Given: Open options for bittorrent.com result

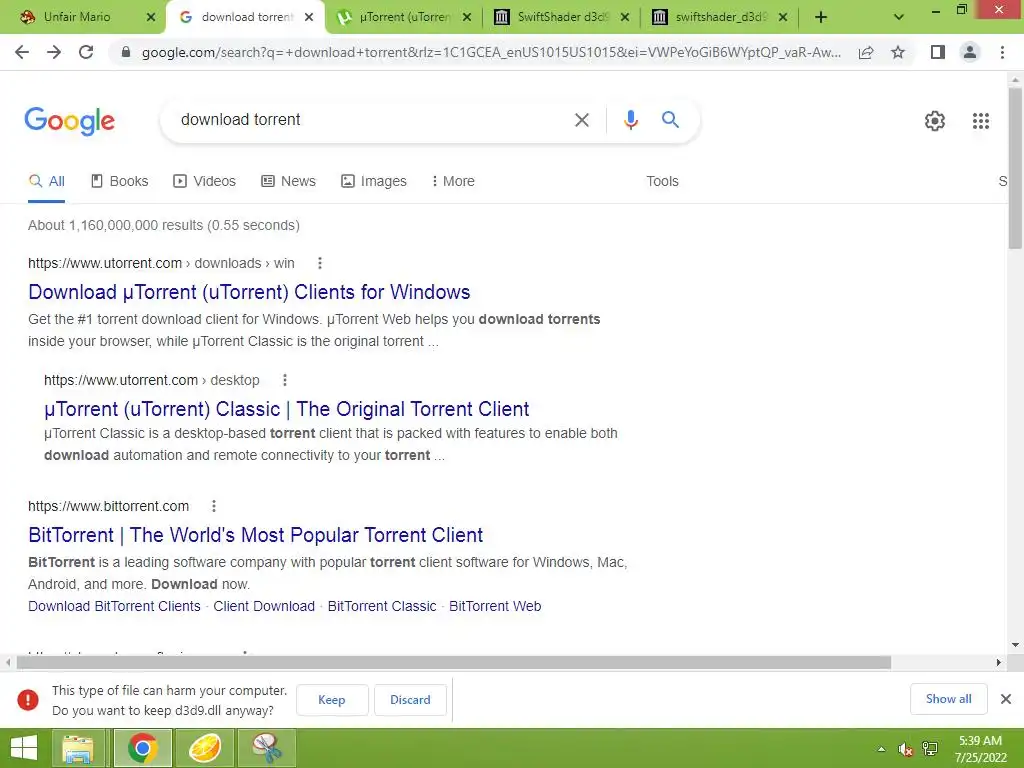Looking at the screenshot, I should (214, 506).
